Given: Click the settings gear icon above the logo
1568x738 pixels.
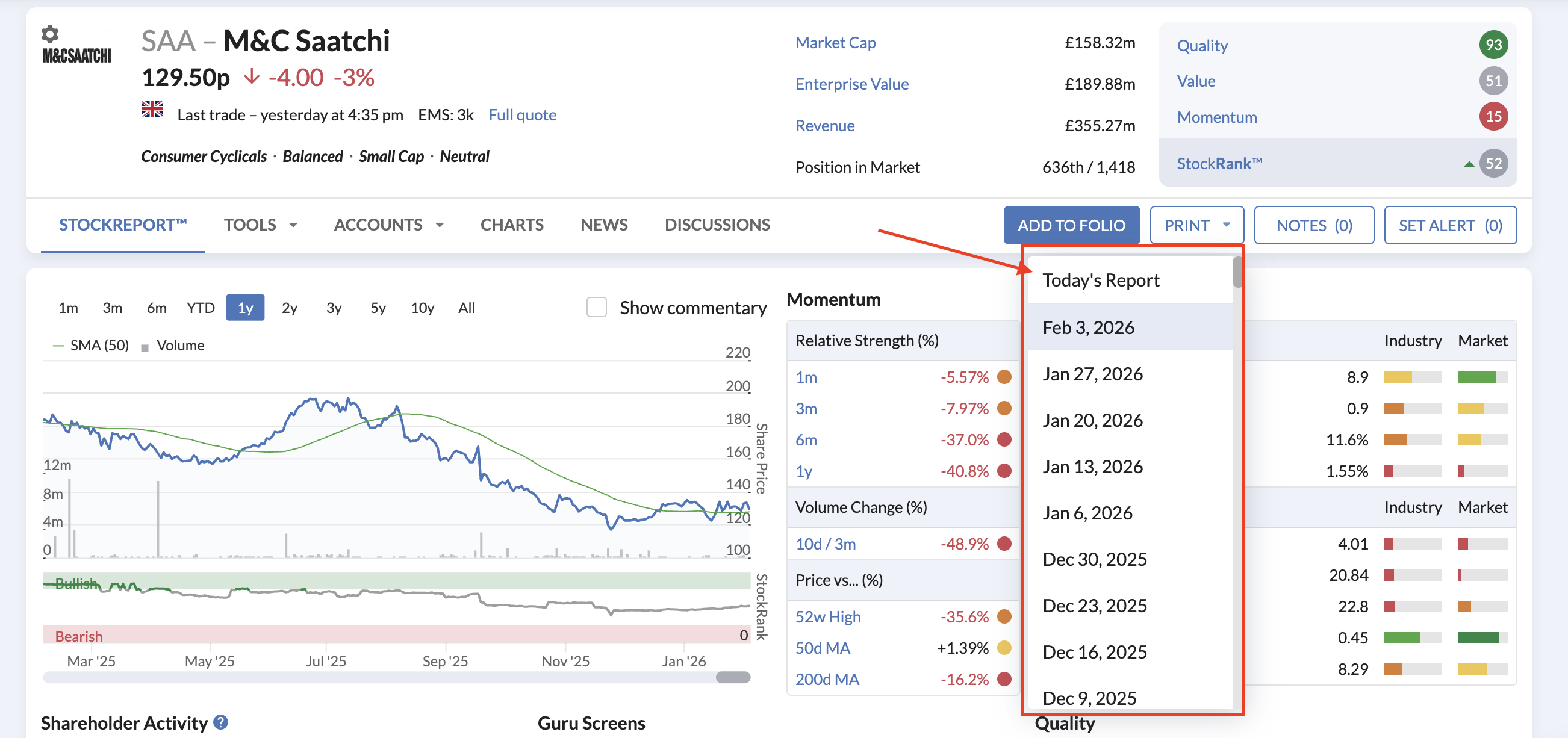Looking at the screenshot, I should point(50,34).
